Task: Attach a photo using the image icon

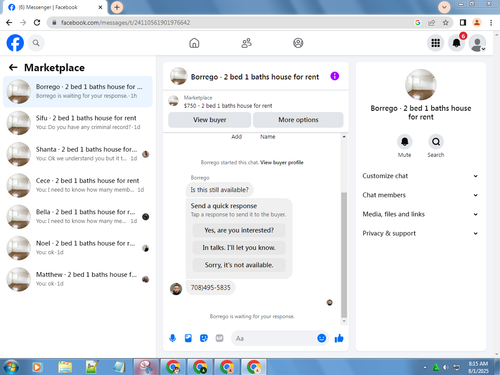Action: 188,338
